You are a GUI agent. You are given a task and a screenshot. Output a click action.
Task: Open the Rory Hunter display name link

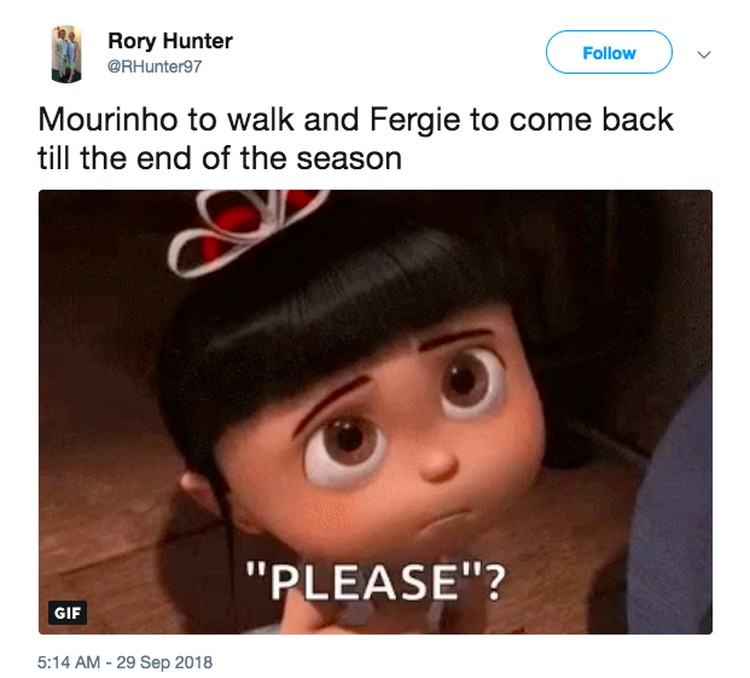click(170, 41)
